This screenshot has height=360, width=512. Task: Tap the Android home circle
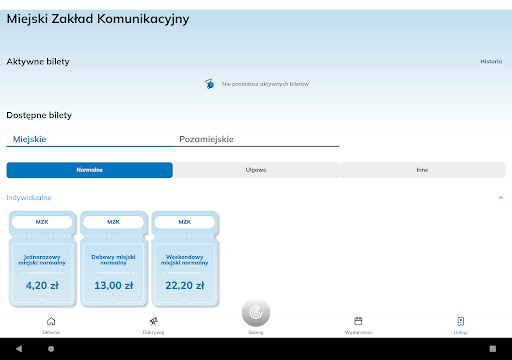[51, 349]
